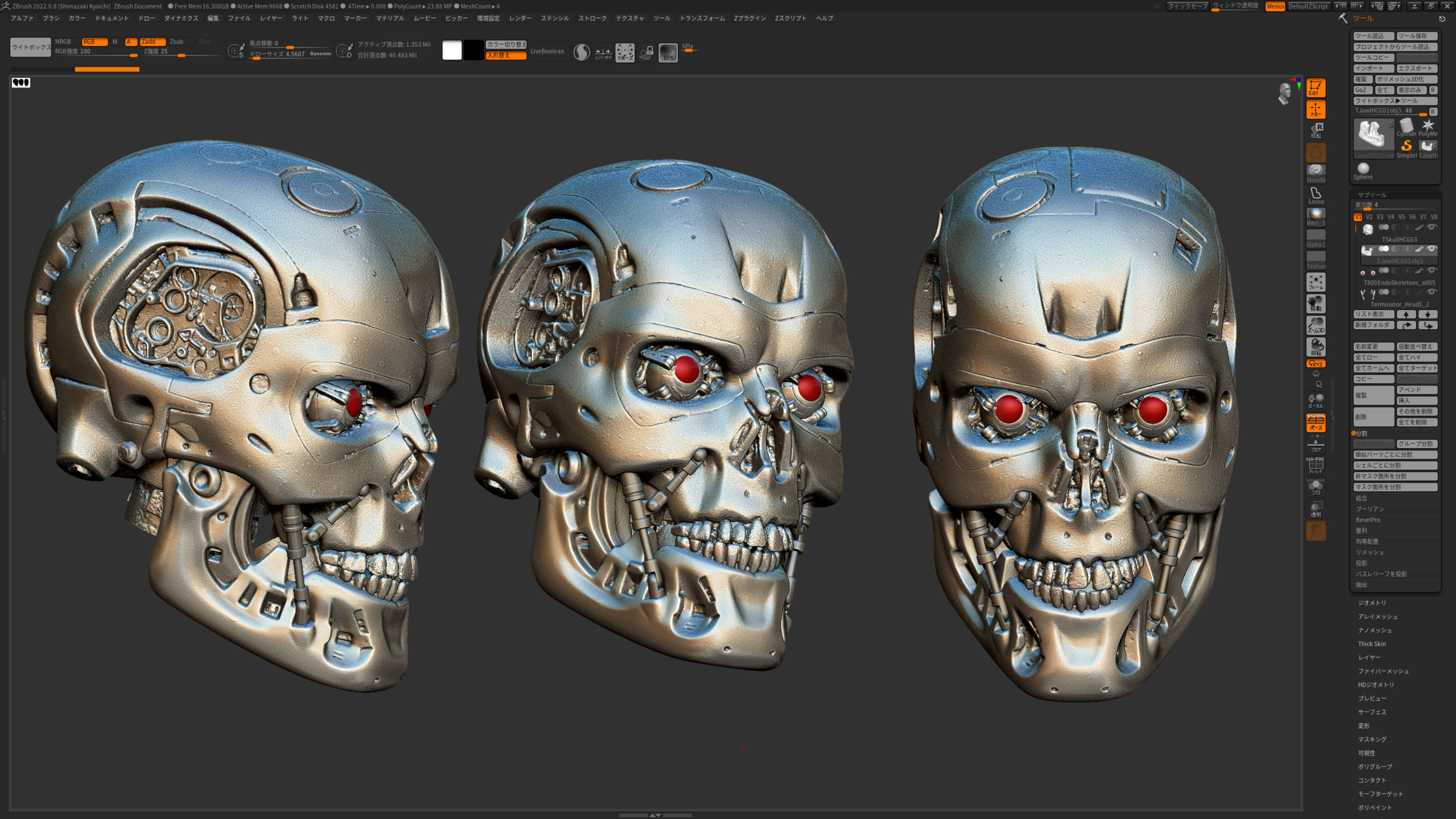Expand the Masking (マスキング) section
The image size is (1456, 819).
[x=1372, y=739]
